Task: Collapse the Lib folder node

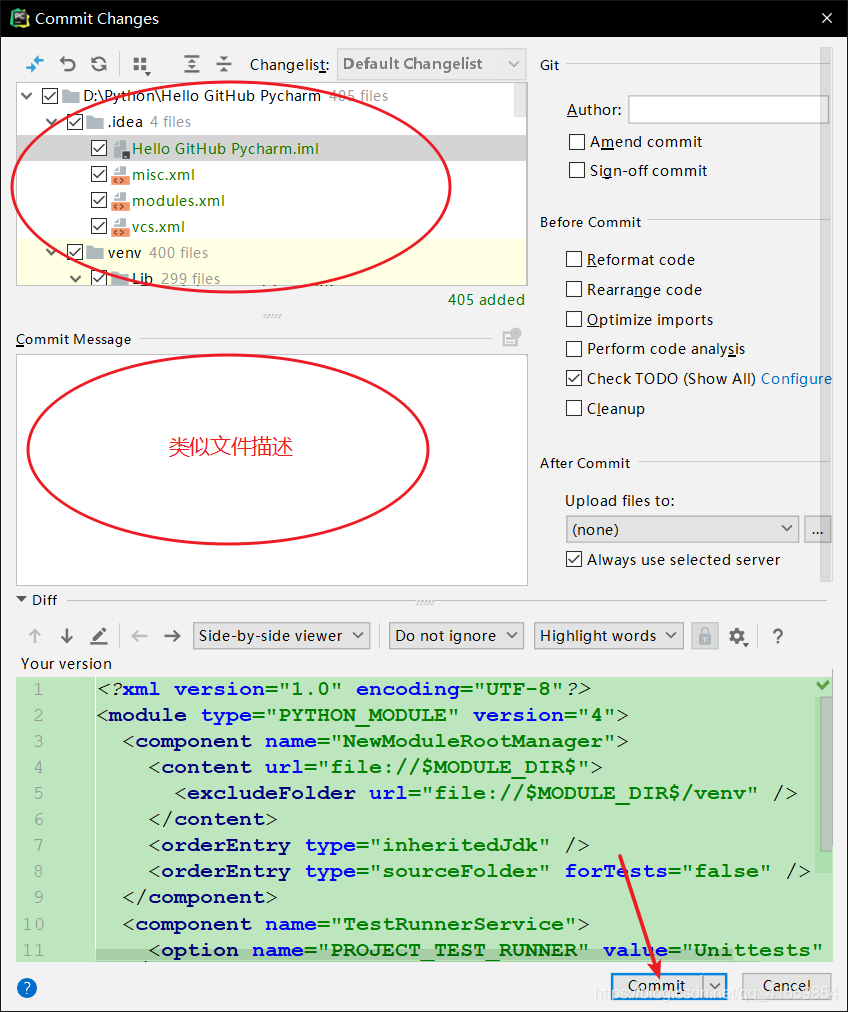Action: tap(76, 278)
